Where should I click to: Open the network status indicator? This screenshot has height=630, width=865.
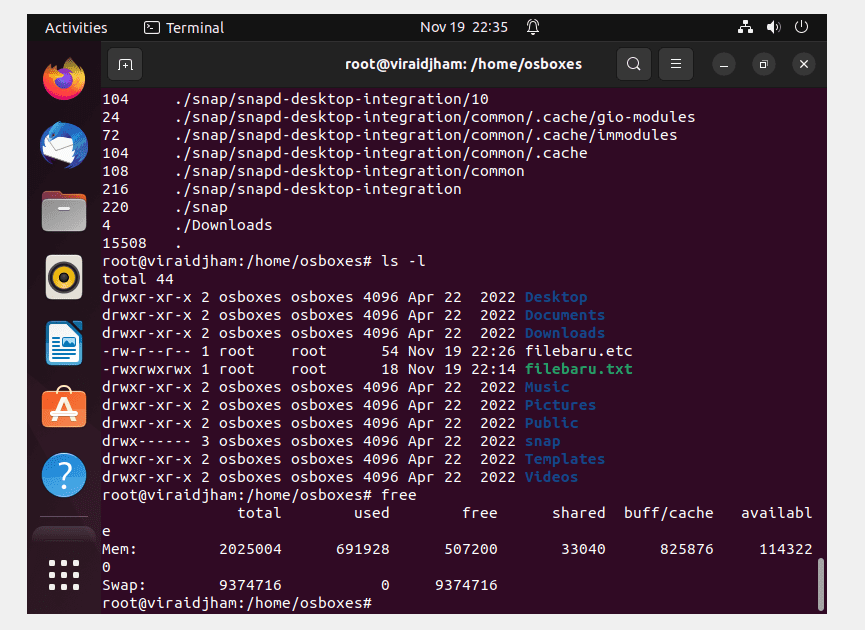click(x=745, y=27)
